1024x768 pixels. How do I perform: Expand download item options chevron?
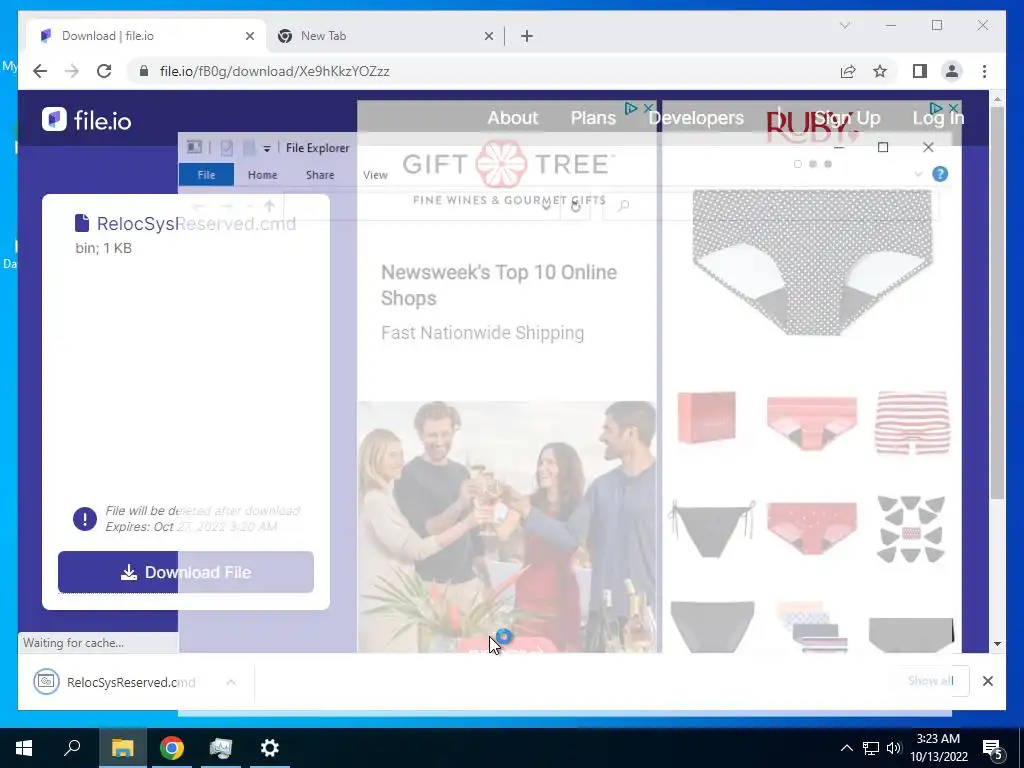(231, 682)
